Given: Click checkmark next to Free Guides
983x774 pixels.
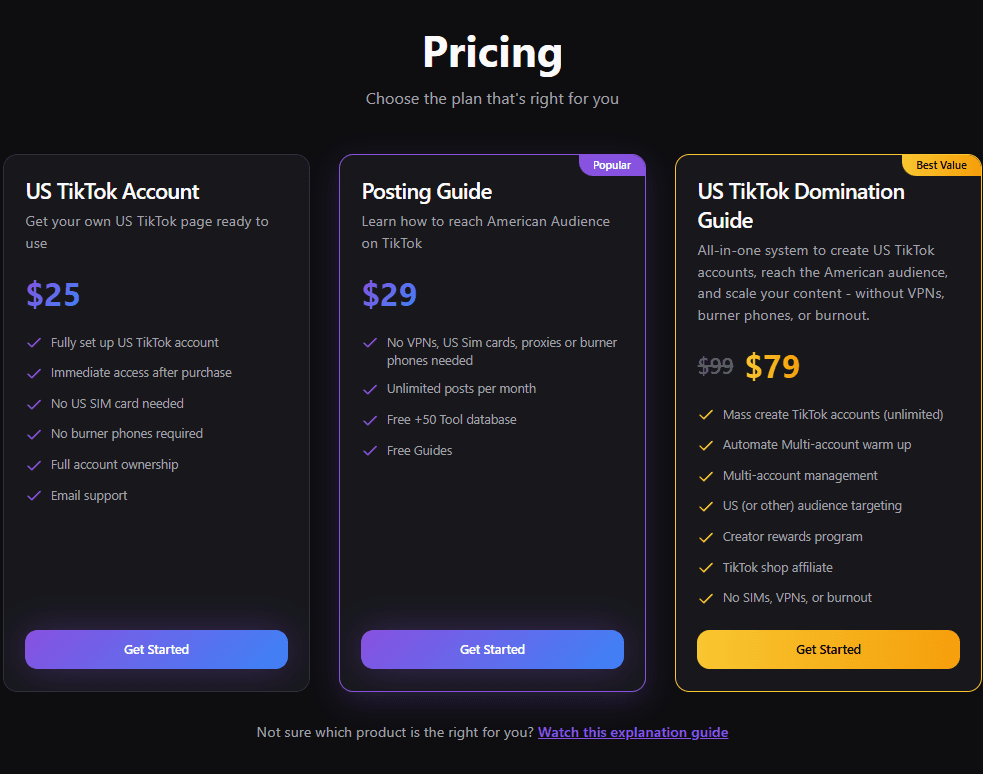Looking at the screenshot, I should (x=370, y=451).
